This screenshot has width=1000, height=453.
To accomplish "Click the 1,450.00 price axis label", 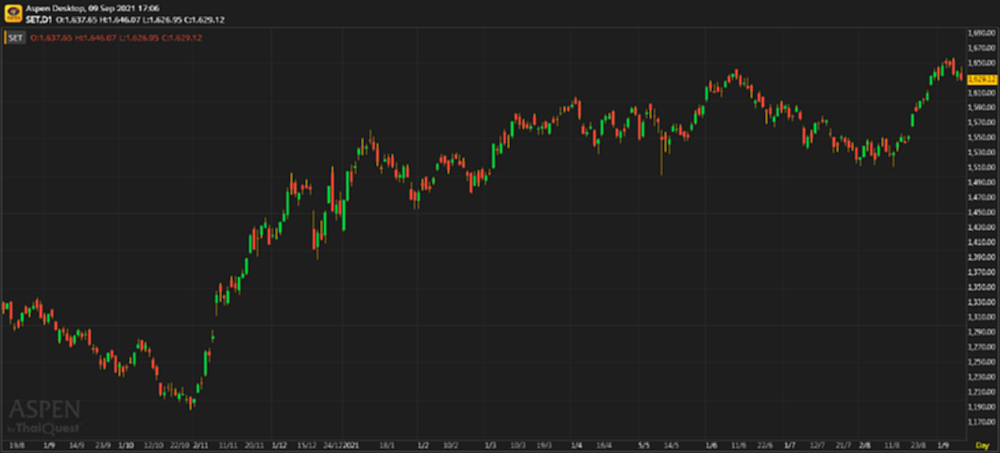I will click(983, 212).
